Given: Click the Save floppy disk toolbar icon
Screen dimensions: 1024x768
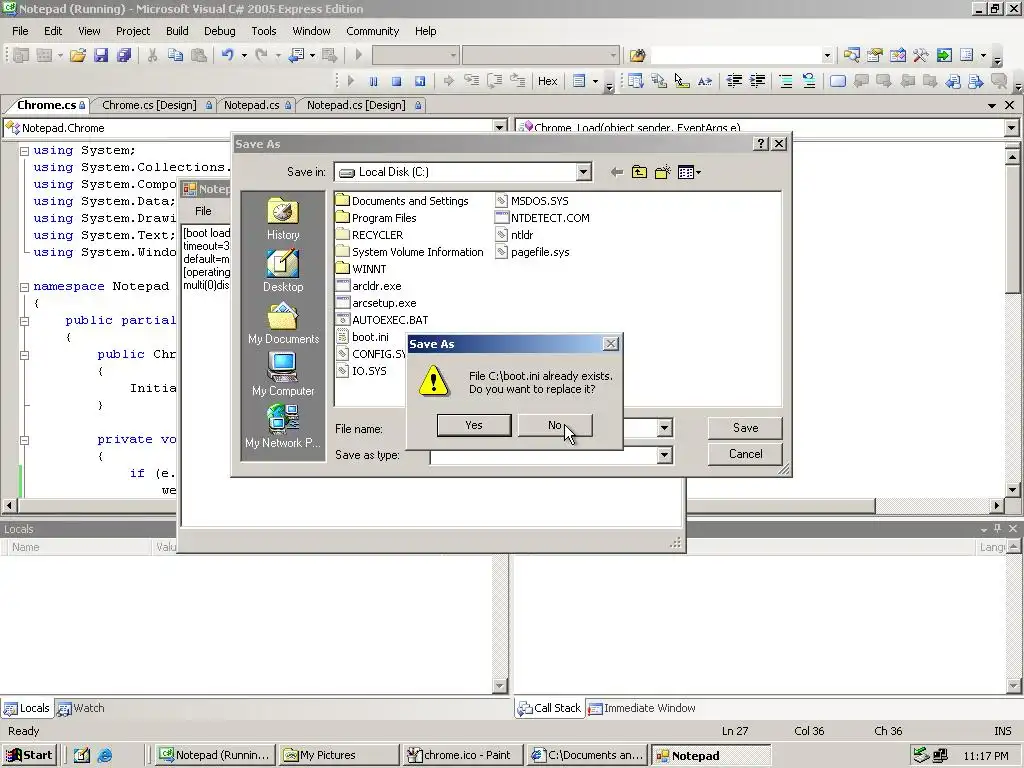Looking at the screenshot, I should [101, 56].
